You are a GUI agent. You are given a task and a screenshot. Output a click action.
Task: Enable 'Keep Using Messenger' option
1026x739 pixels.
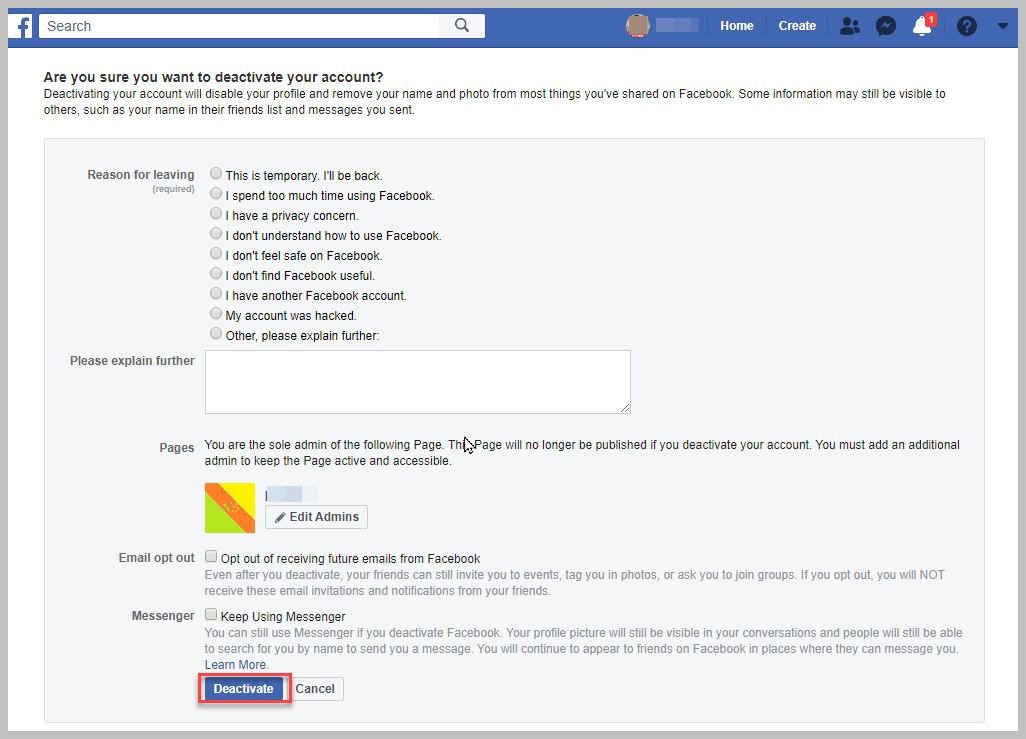click(x=211, y=613)
